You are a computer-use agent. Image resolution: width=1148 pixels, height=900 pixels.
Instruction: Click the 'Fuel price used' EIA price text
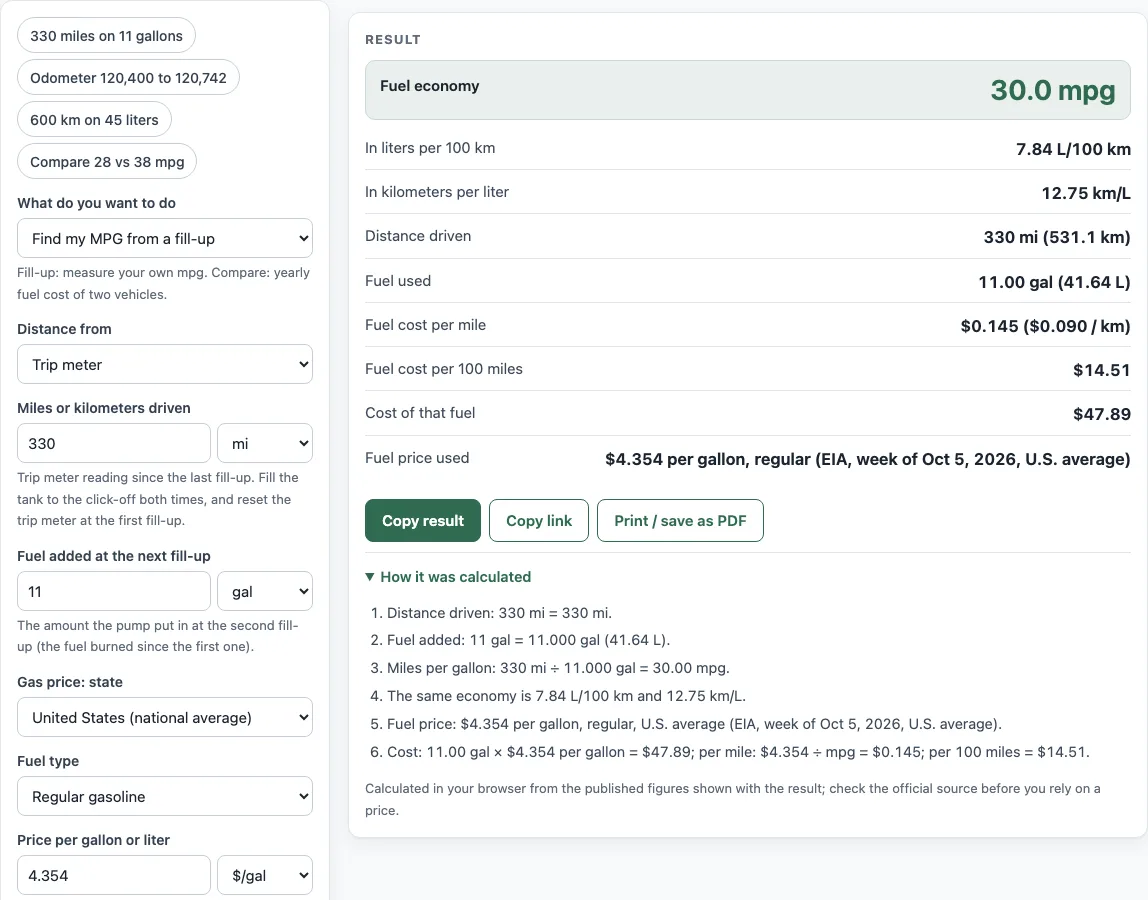coord(868,459)
